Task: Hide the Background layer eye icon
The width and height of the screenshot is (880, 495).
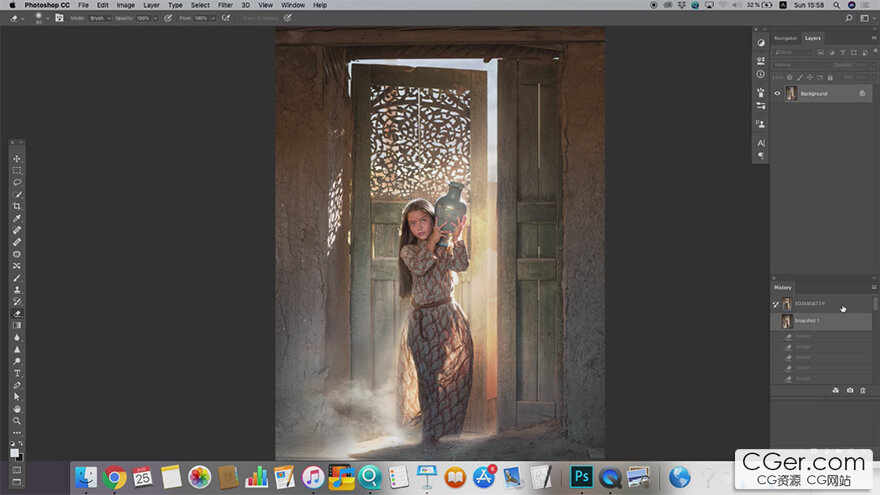Action: [x=777, y=94]
